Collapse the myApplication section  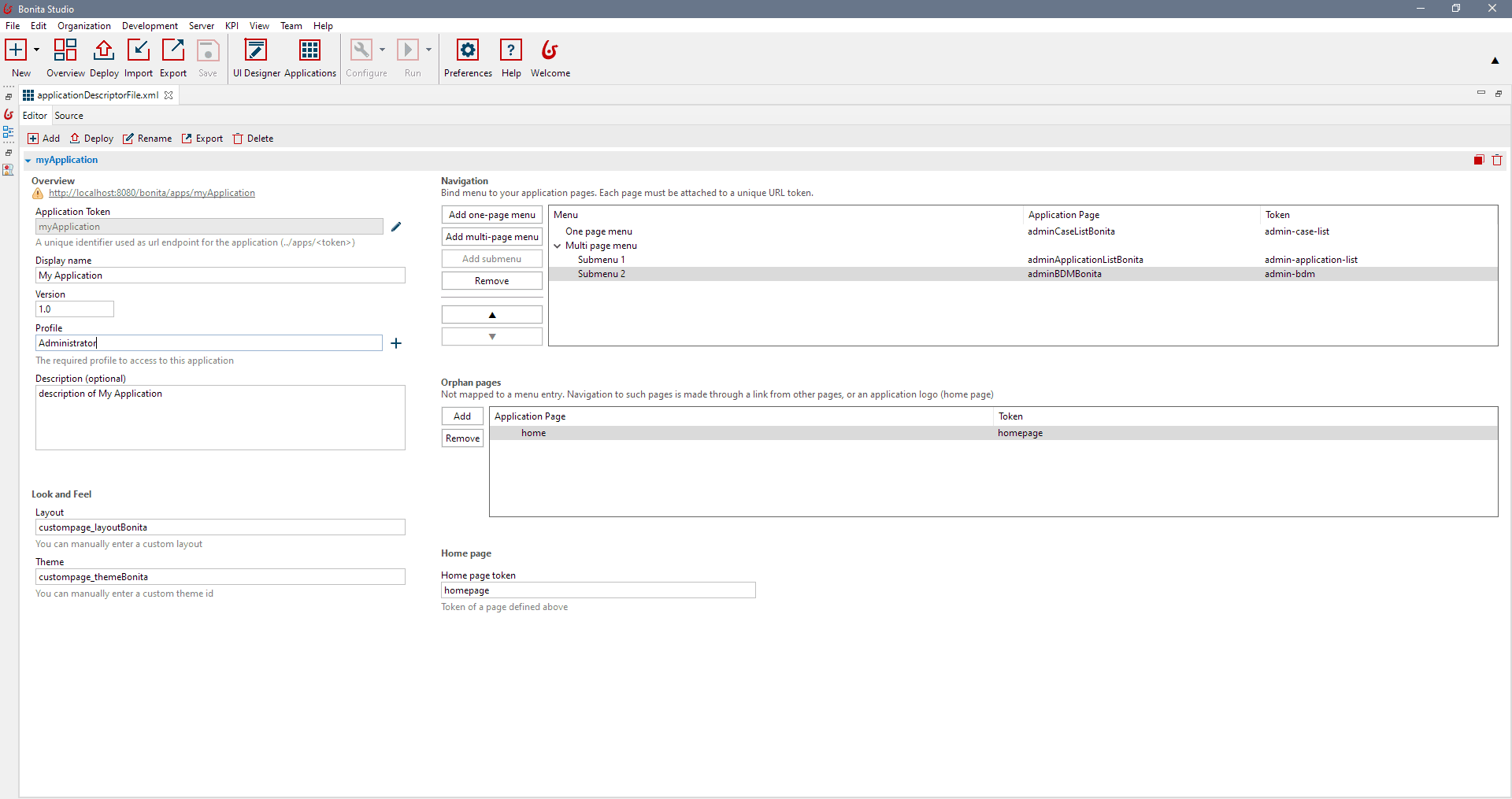coord(28,160)
